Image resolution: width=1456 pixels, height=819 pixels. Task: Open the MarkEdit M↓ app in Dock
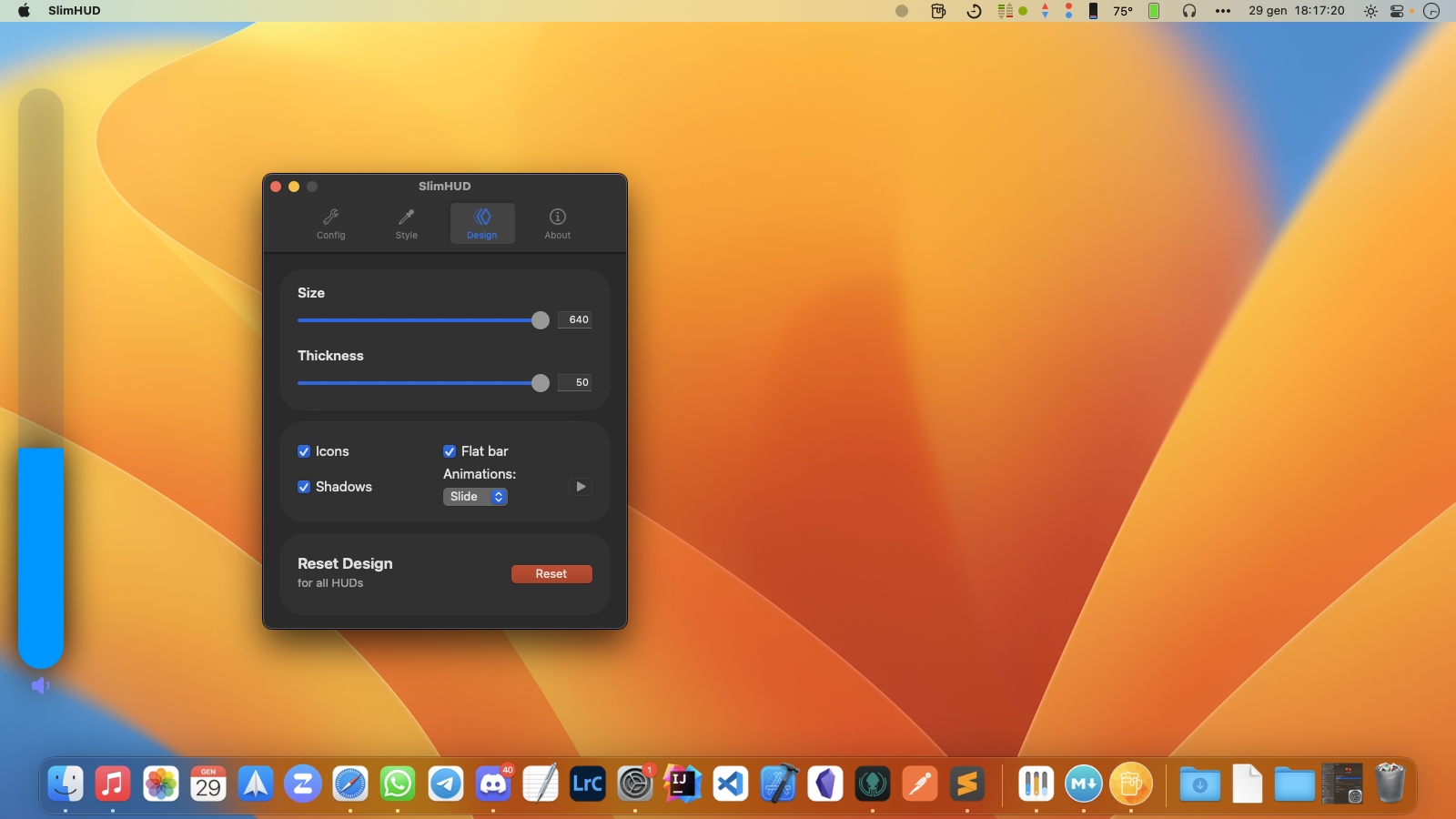(1084, 784)
